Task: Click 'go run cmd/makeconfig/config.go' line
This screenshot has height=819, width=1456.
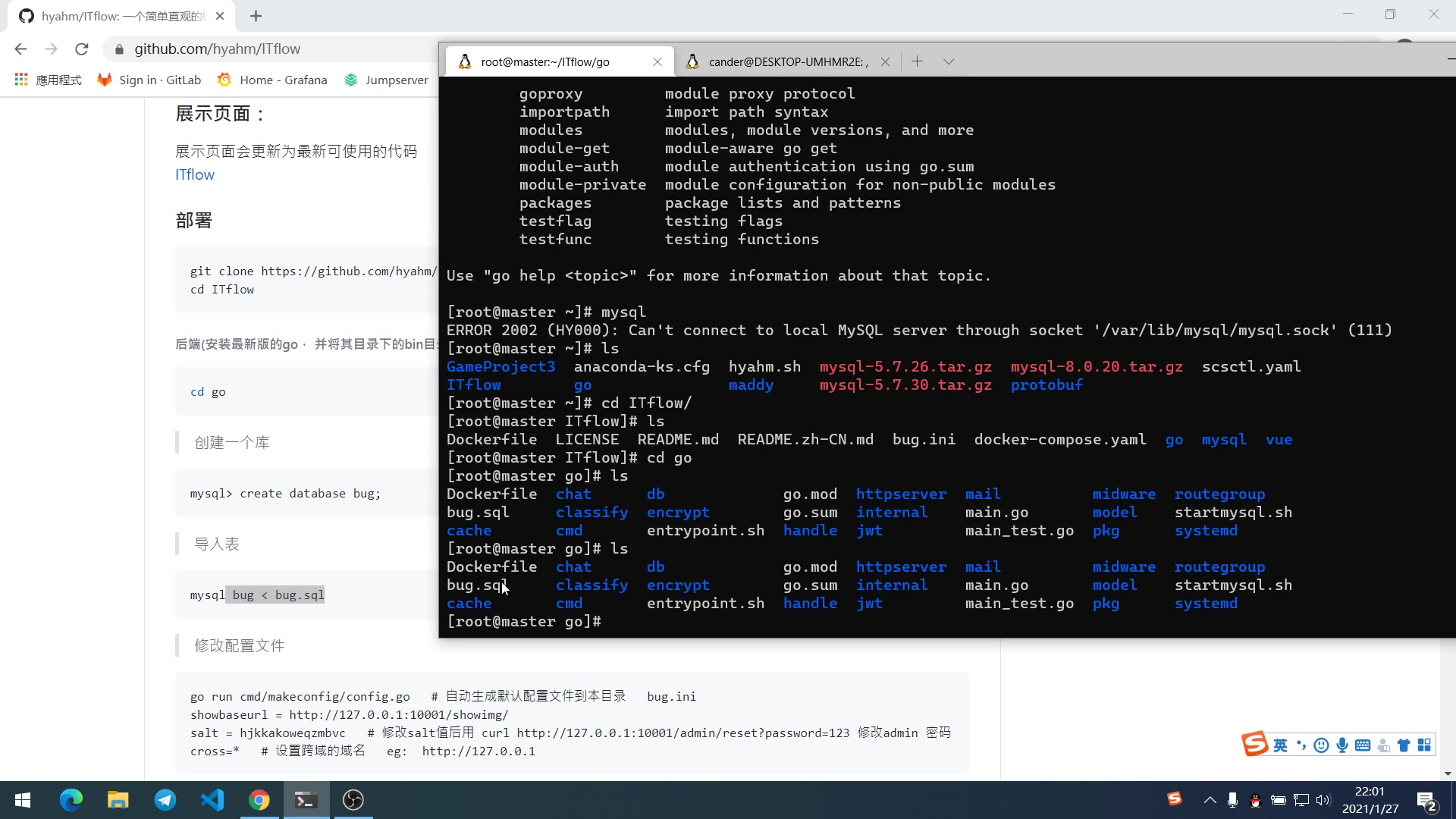Action: pos(300,697)
